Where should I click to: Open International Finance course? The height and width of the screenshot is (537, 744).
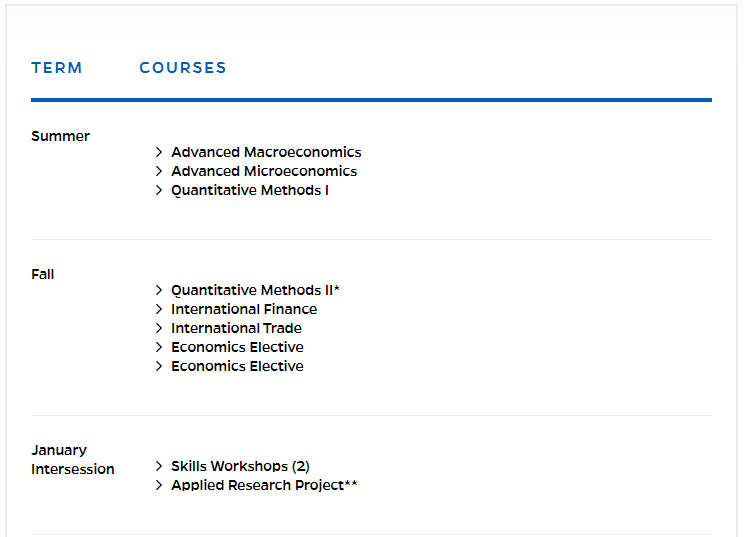pos(244,309)
